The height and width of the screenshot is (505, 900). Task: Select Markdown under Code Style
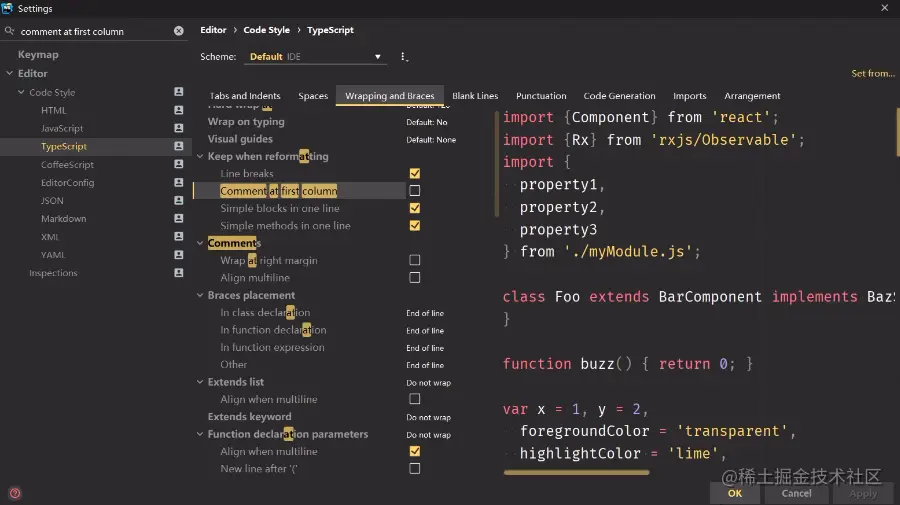pyautogui.click(x=63, y=218)
